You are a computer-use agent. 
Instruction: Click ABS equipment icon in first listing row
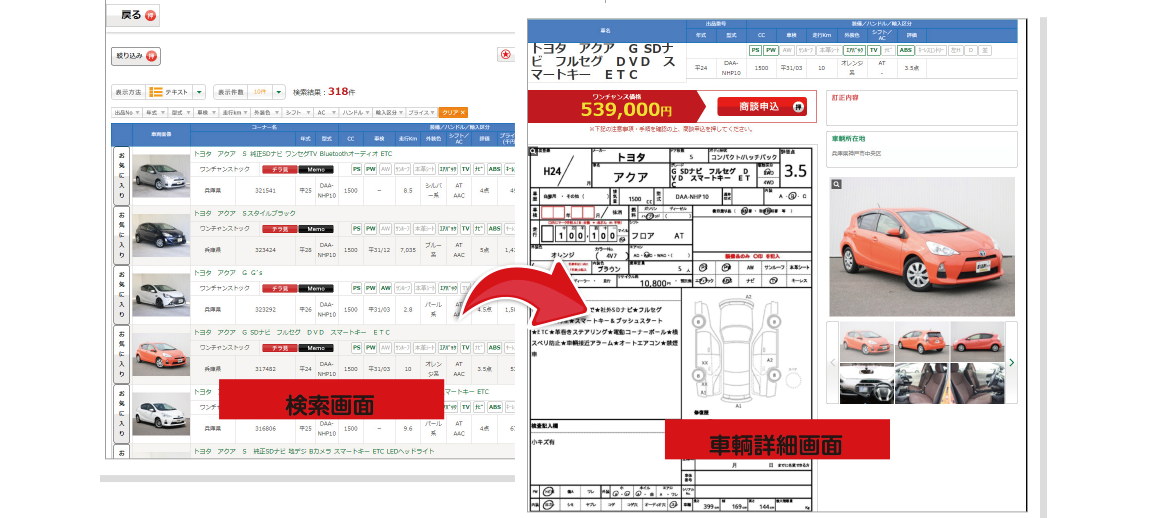[x=494, y=169]
